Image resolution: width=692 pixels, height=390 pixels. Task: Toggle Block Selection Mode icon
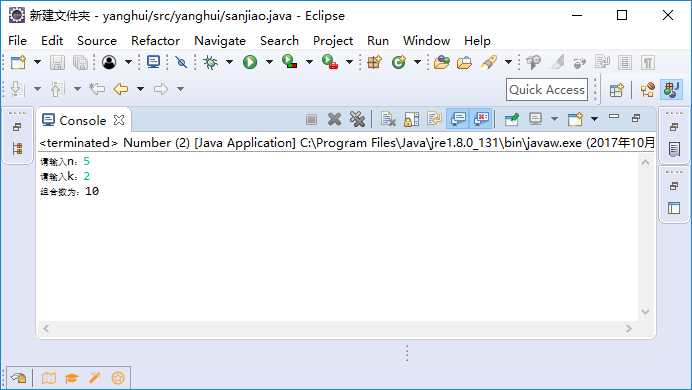[x=624, y=62]
